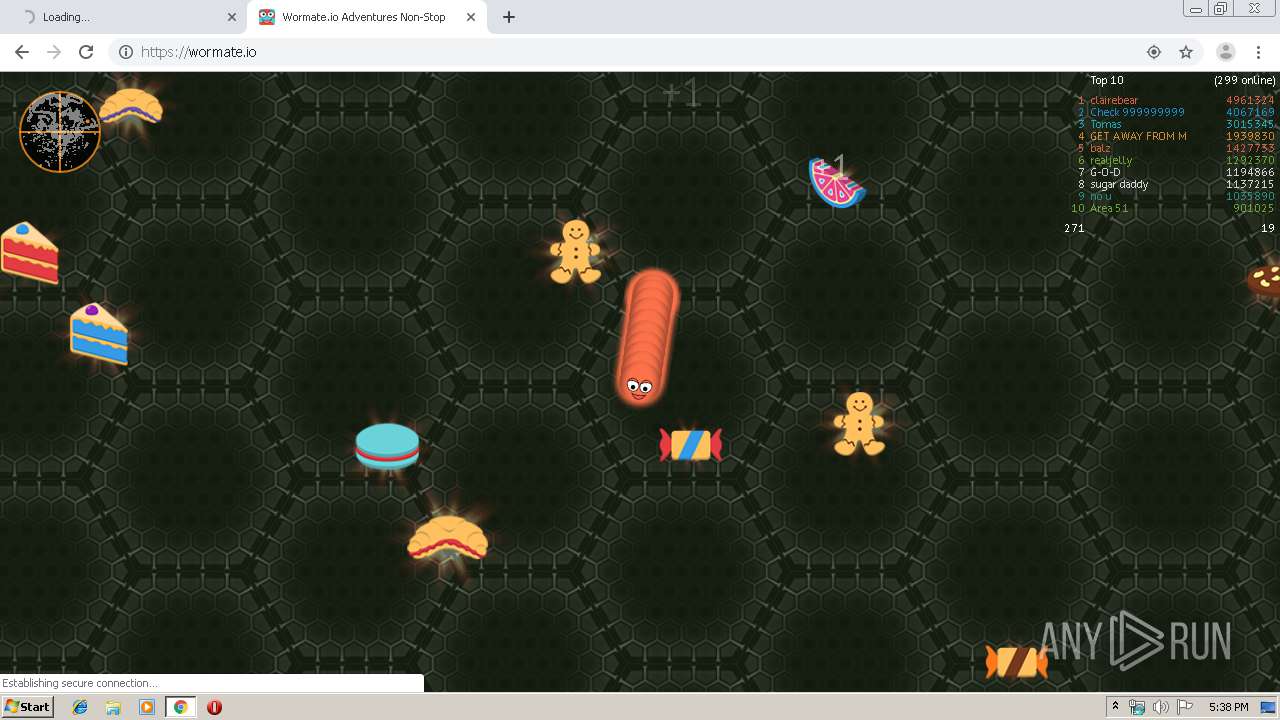Click the Top 10 header text
This screenshot has width=1280, height=720.
pos(1106,80)
